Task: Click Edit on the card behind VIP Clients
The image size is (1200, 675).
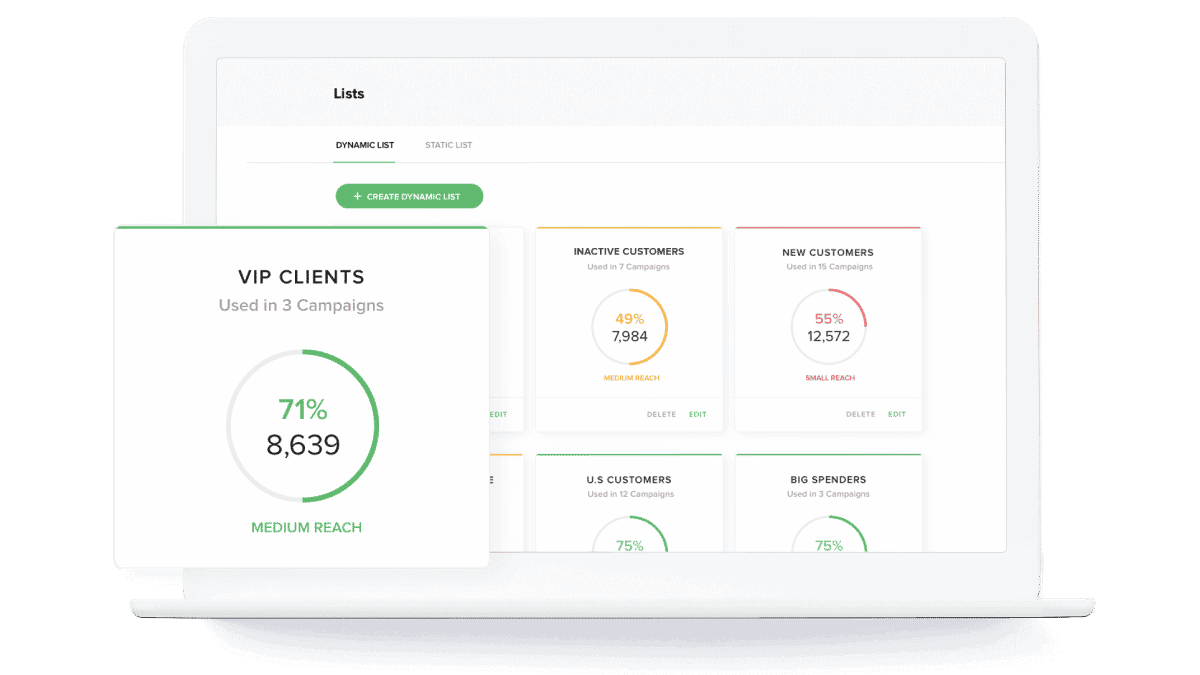Action: tap(498, 414)
